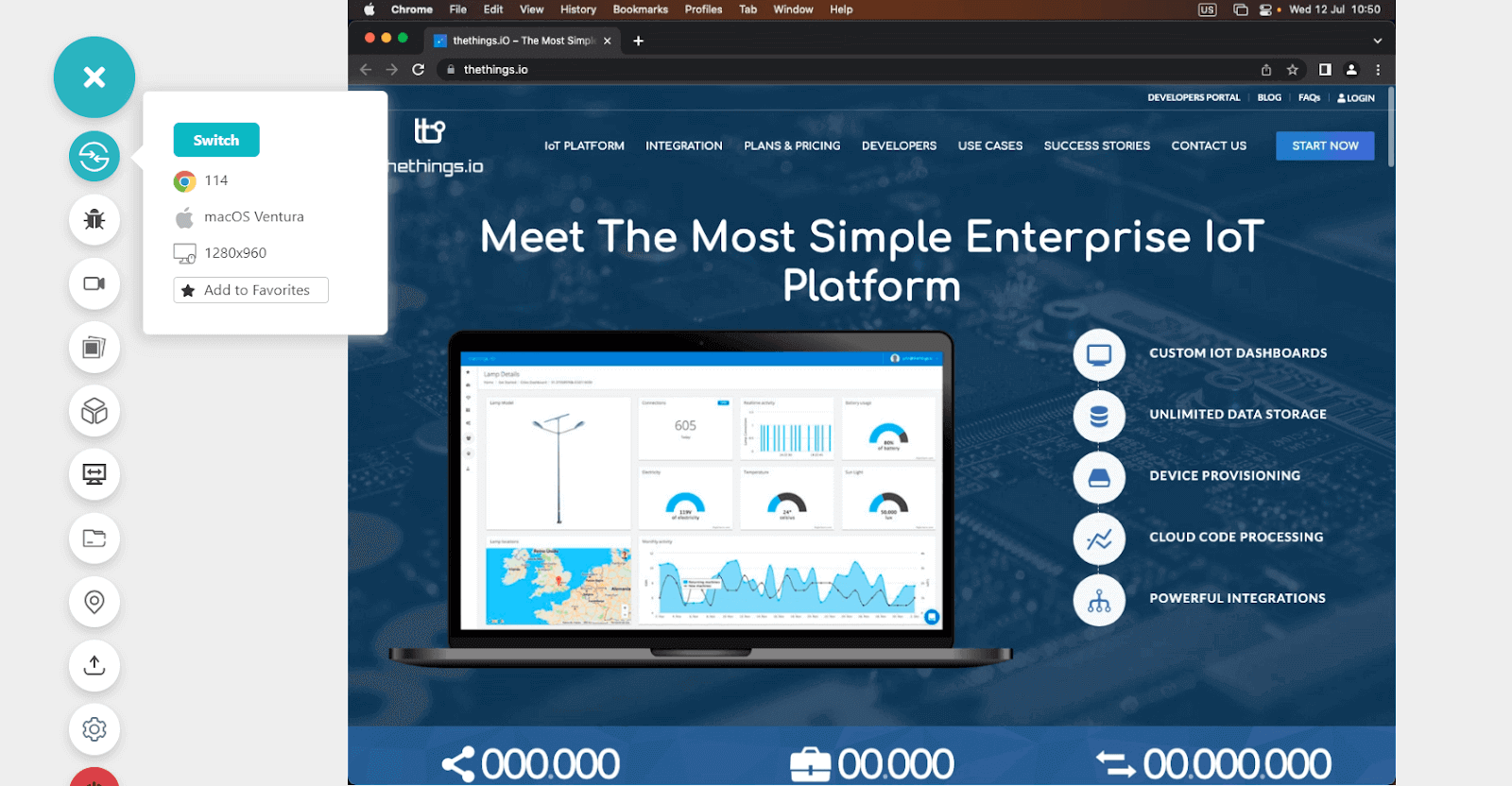Open the Edit menu
Image resolution: width=1512 pixels, height=786 pixels.
pyautogui.click(x=493, y=9)
